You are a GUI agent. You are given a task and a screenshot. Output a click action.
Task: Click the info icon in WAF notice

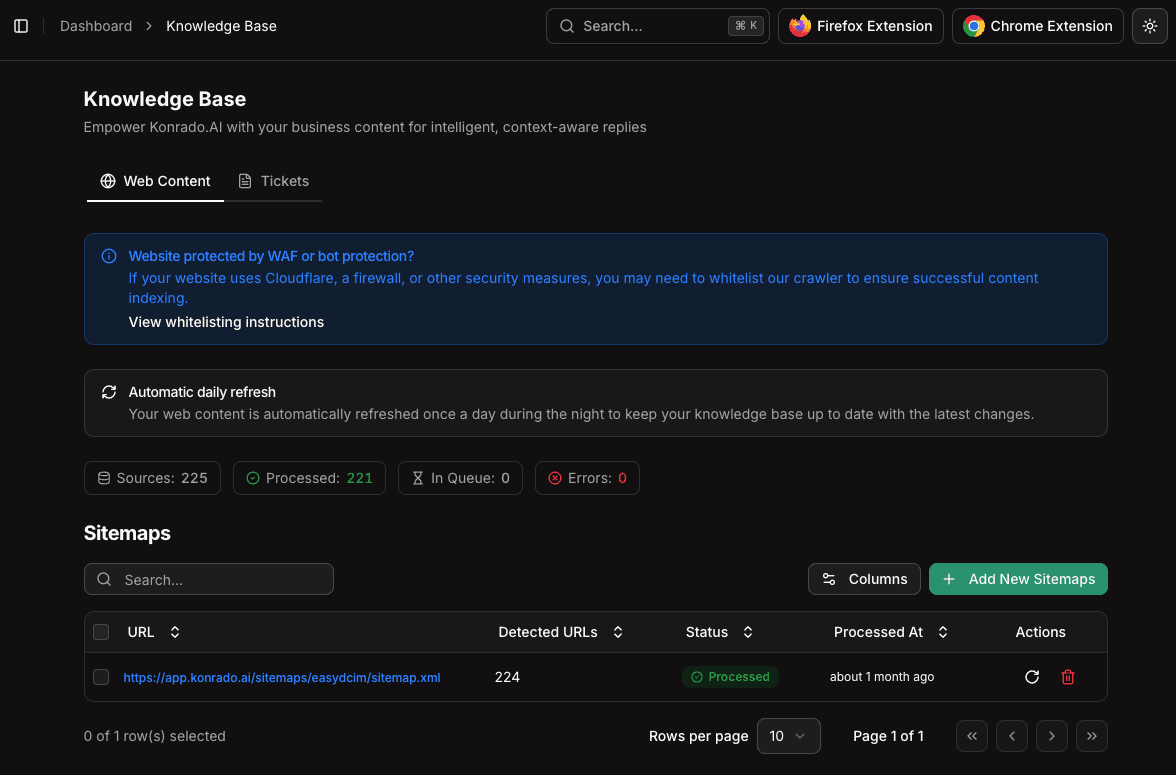point(109,257)
